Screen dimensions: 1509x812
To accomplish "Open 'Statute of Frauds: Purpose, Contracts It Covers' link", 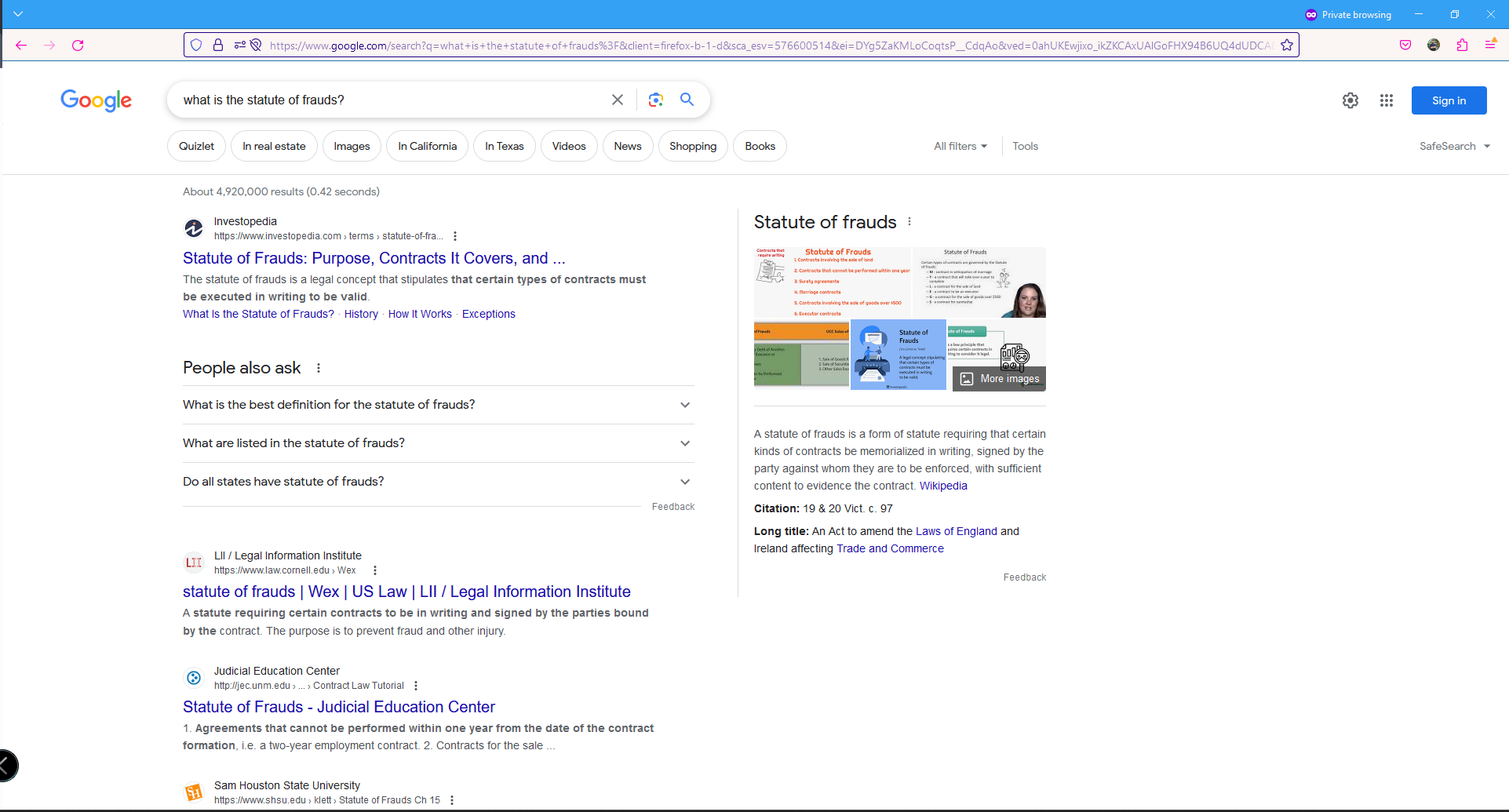I will [x=374, y=258].
